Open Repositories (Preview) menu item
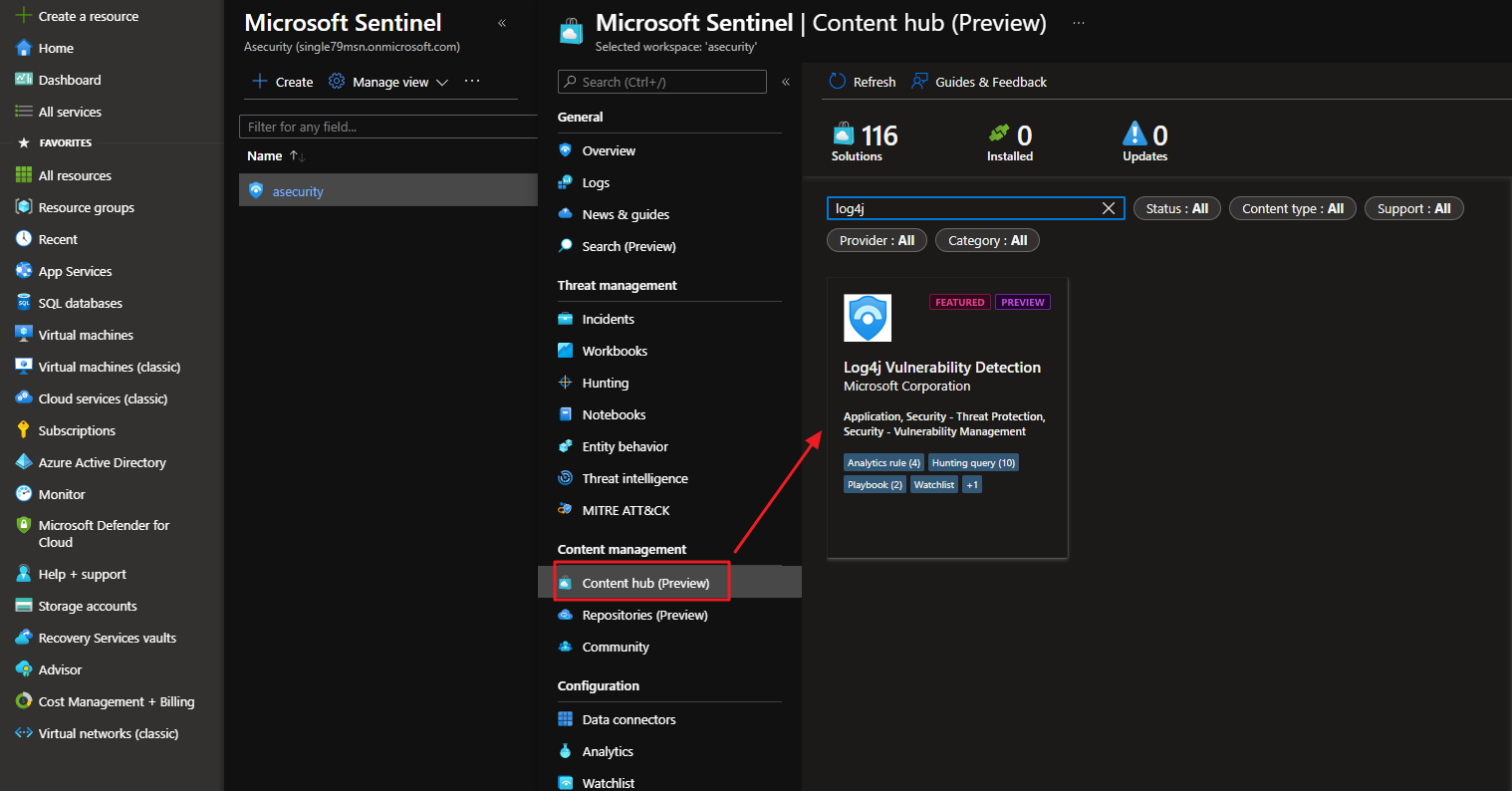 [644, 615]
